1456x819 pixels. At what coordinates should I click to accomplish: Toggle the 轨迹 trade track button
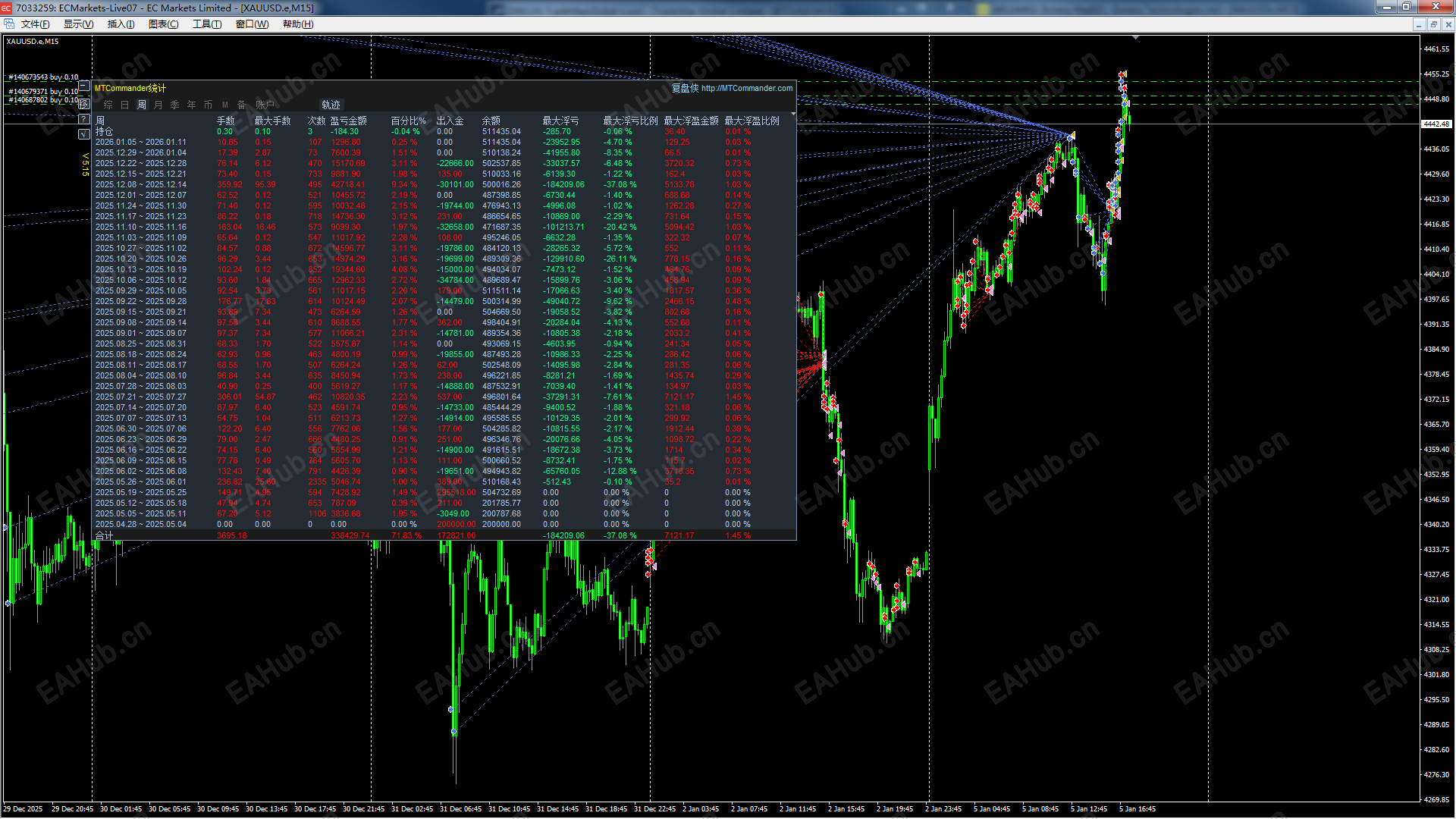tap(331, 105)
